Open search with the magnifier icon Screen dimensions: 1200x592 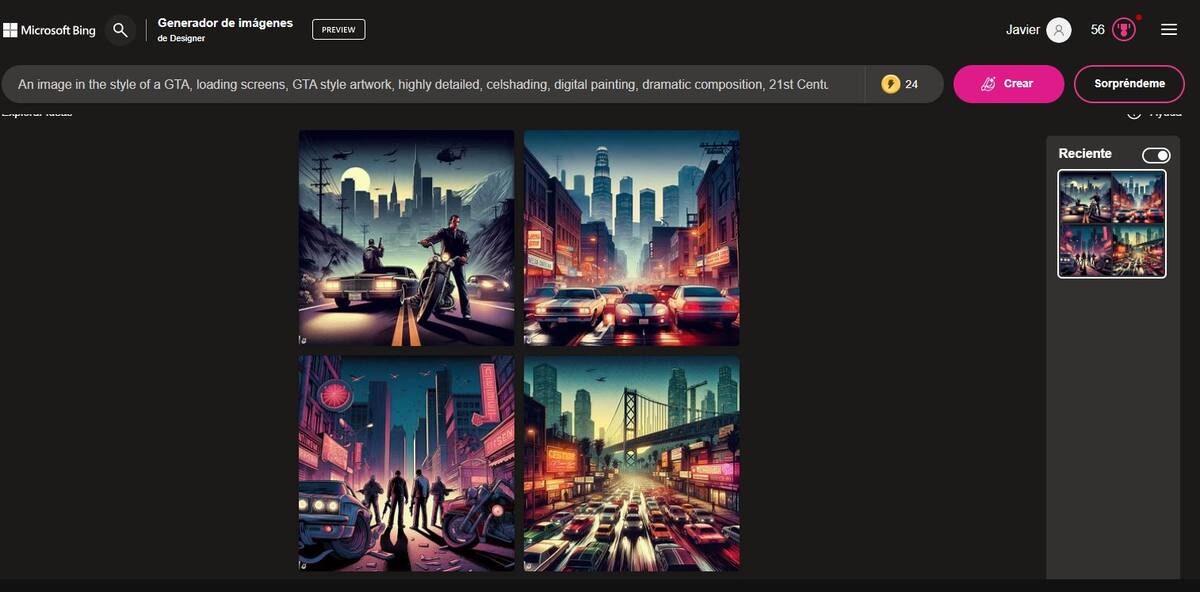[x=120, y=30]
